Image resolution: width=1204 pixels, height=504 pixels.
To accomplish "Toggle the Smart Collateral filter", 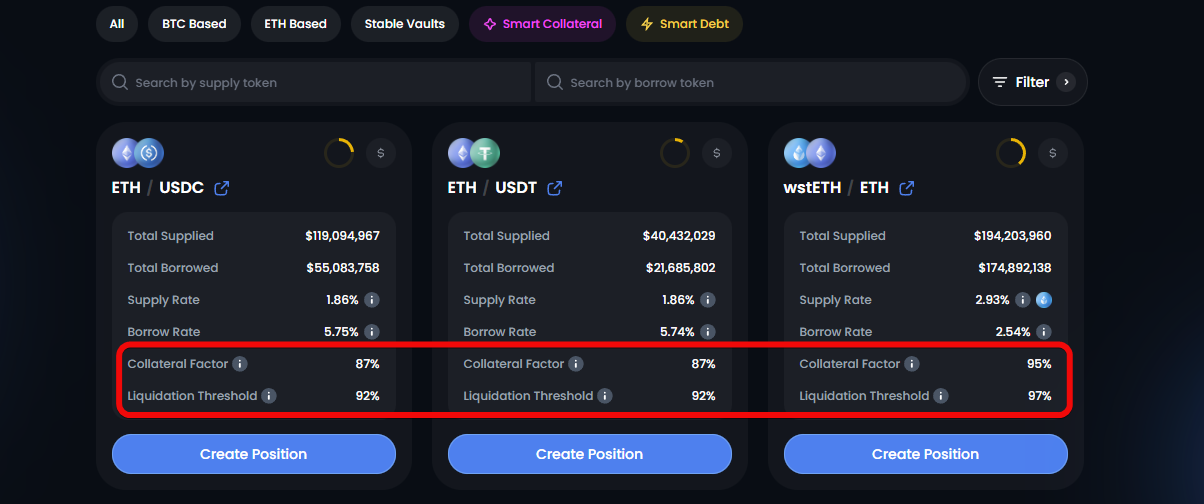I will tap(542, 24).
